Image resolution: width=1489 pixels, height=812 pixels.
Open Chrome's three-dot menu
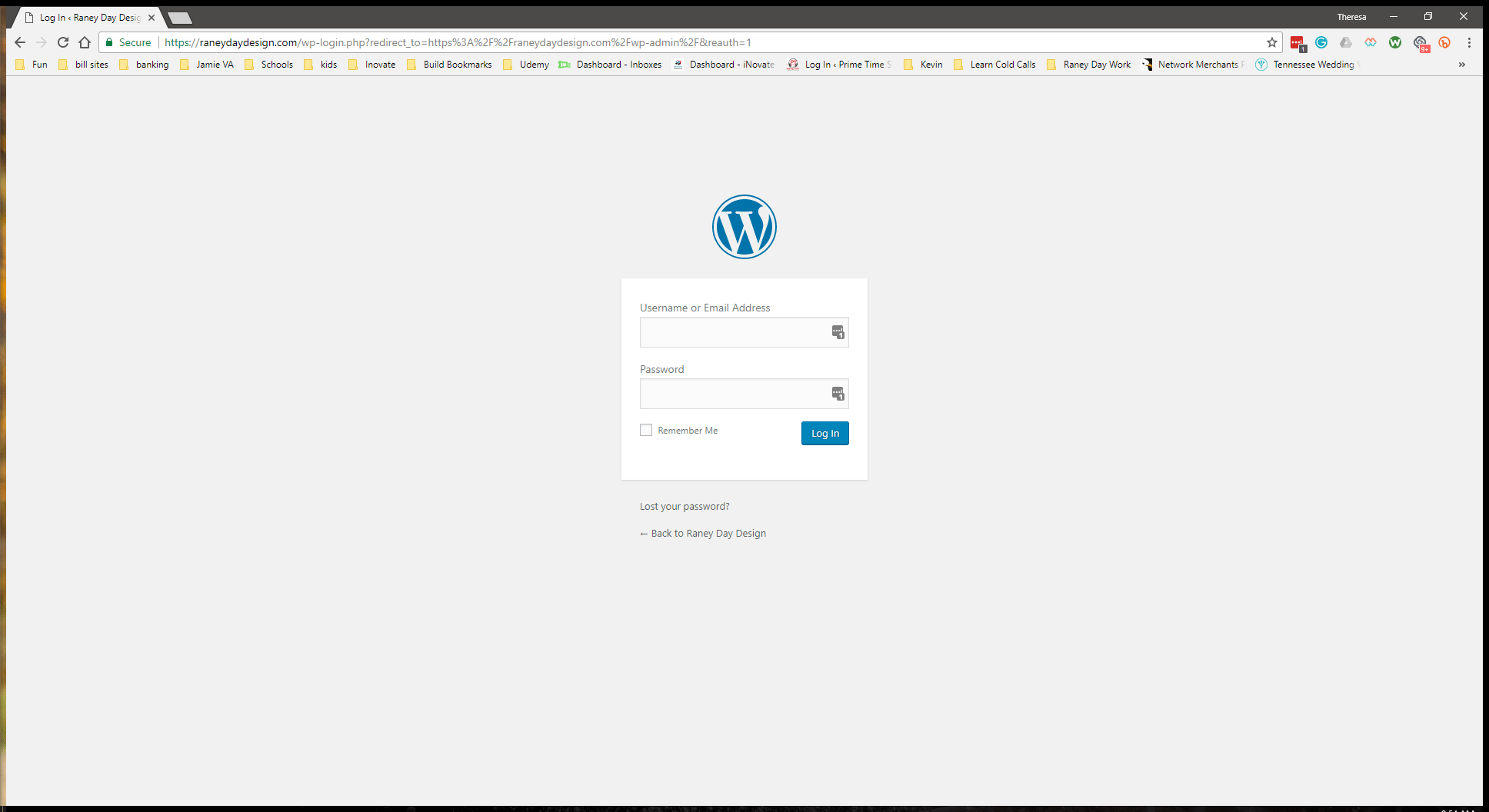[x=1469, y=42]
